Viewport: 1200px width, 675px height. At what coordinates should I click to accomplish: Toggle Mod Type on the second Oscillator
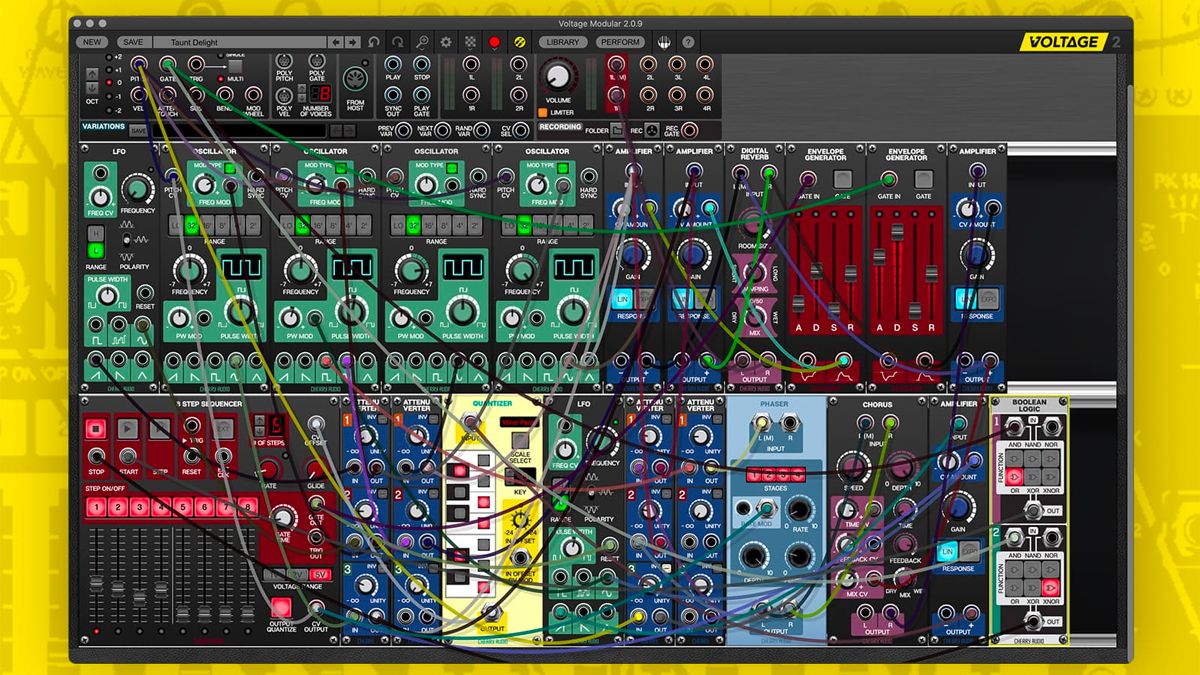341,168
